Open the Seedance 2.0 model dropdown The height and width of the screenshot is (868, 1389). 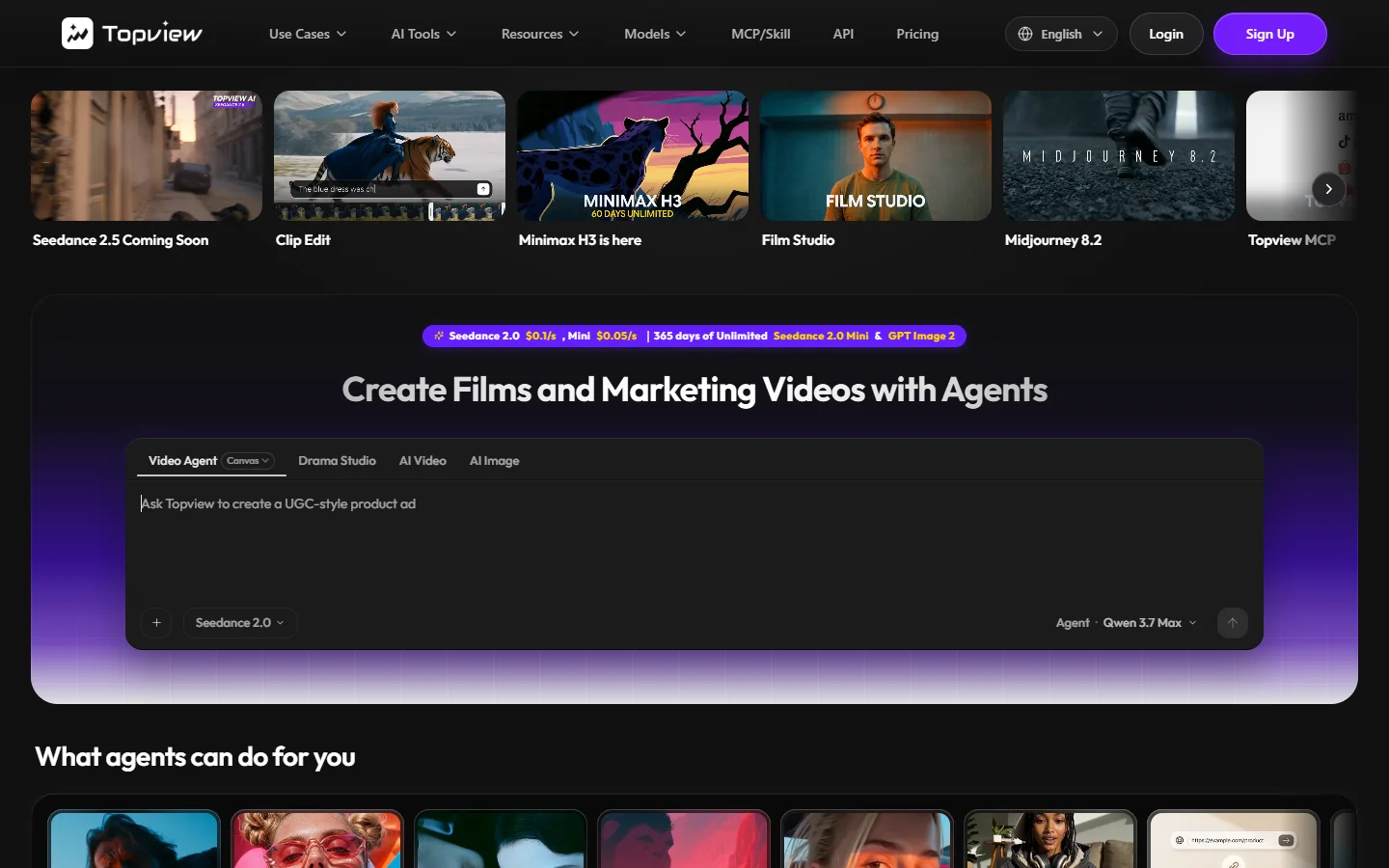click(240, 623)
